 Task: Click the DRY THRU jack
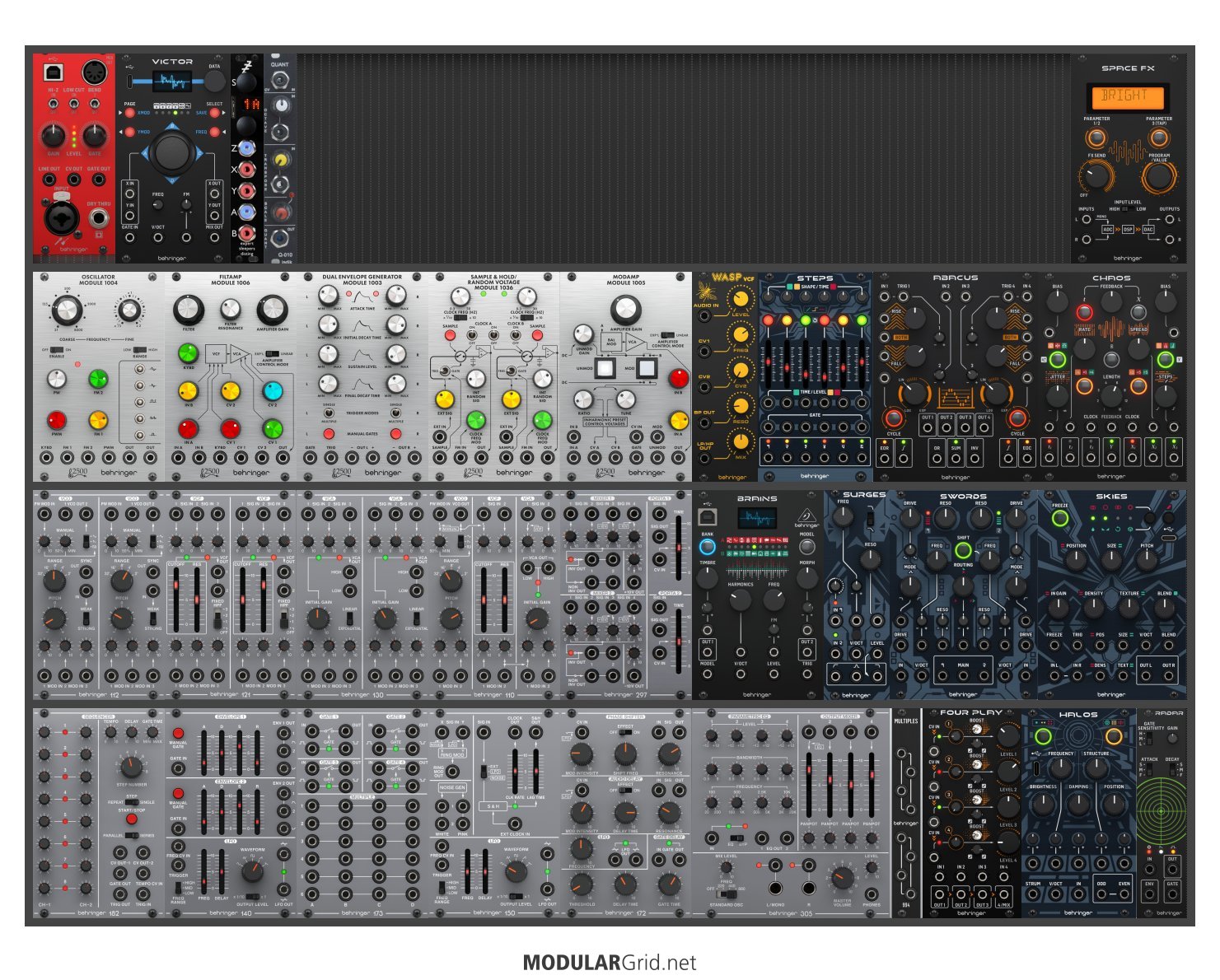coord(99,218)
